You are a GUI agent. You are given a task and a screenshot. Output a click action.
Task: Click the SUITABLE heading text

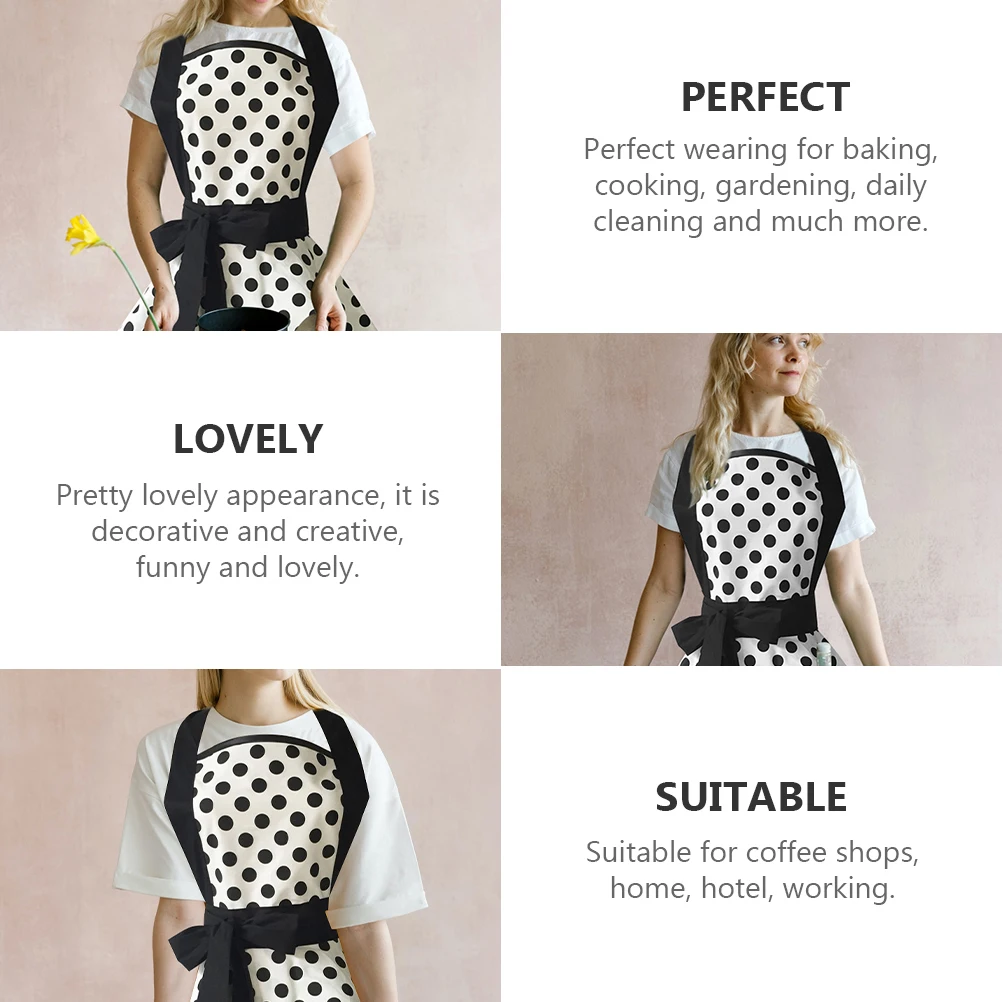751,797
